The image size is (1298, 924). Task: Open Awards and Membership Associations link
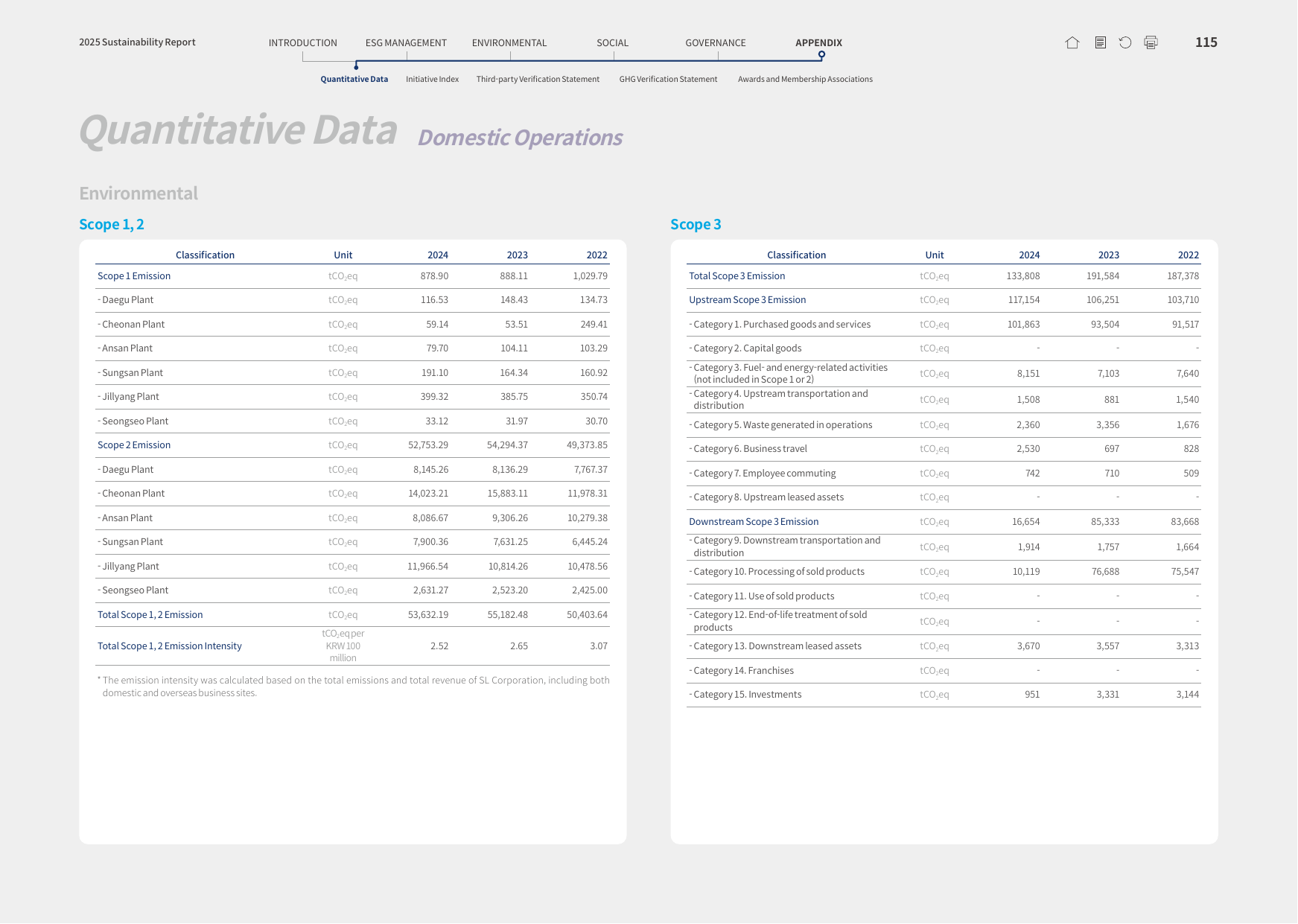tap(806, 79)
